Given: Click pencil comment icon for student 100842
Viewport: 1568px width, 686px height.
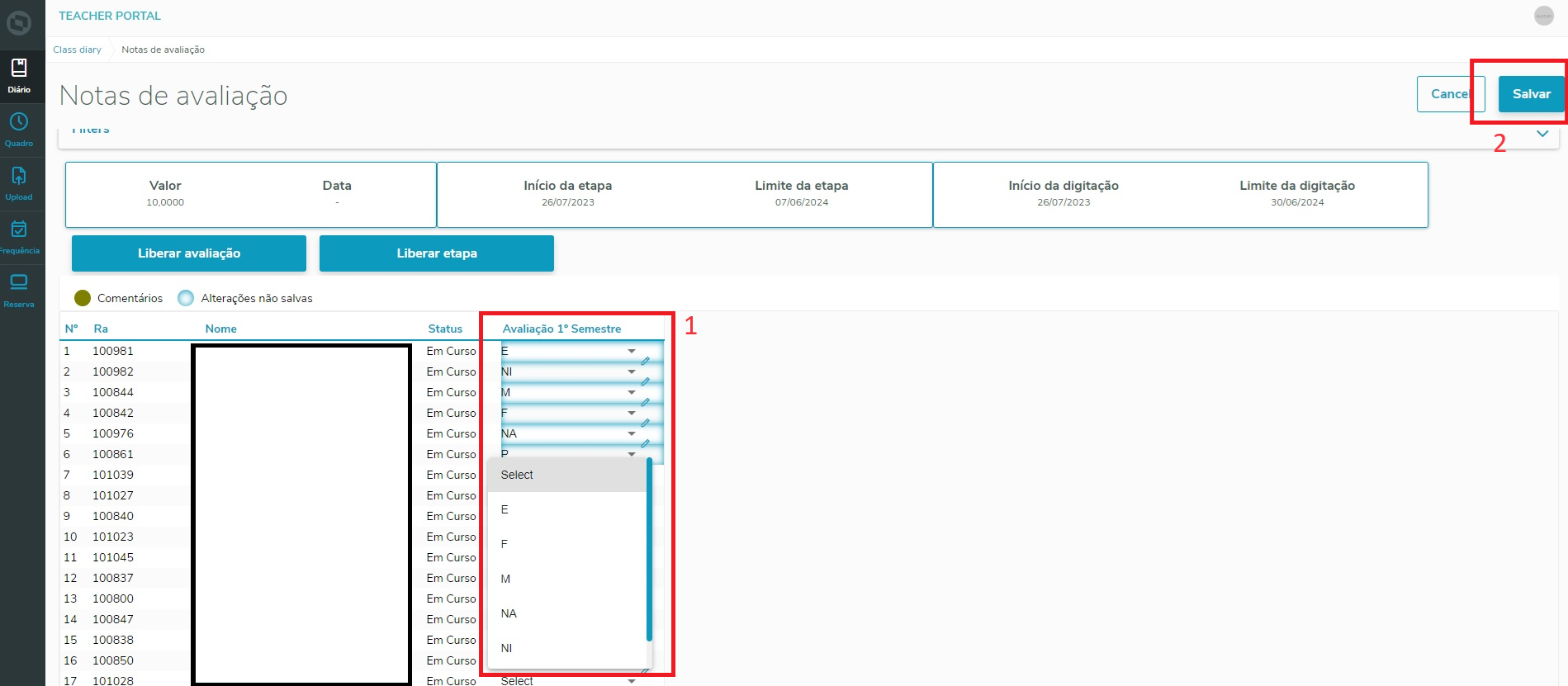Looking at the screenshot, I should (x=646, y=423).
